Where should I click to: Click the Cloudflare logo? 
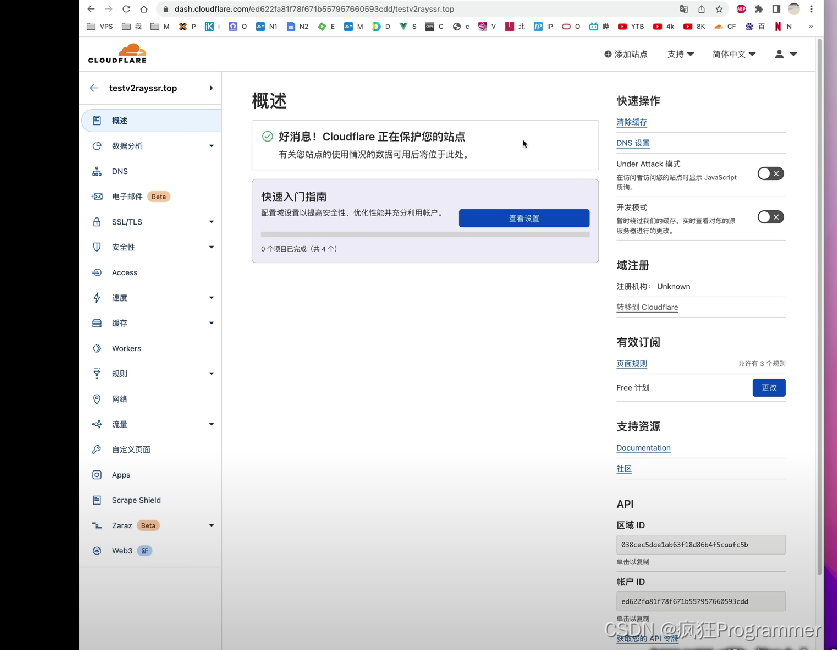[x=117, y=53]
